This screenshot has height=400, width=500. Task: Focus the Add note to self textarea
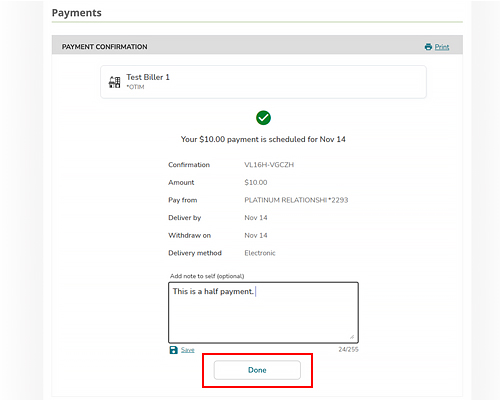263,313
